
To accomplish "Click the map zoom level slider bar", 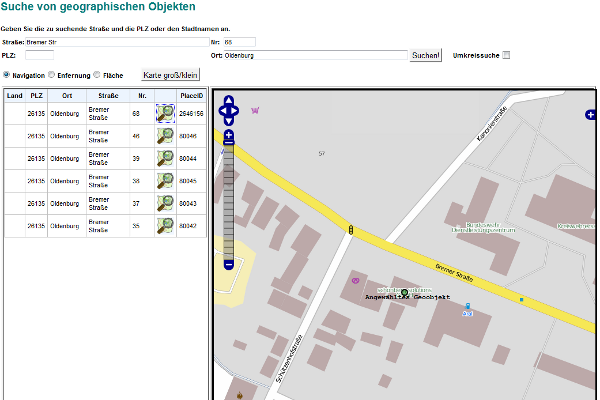I will tap(229, 200).
